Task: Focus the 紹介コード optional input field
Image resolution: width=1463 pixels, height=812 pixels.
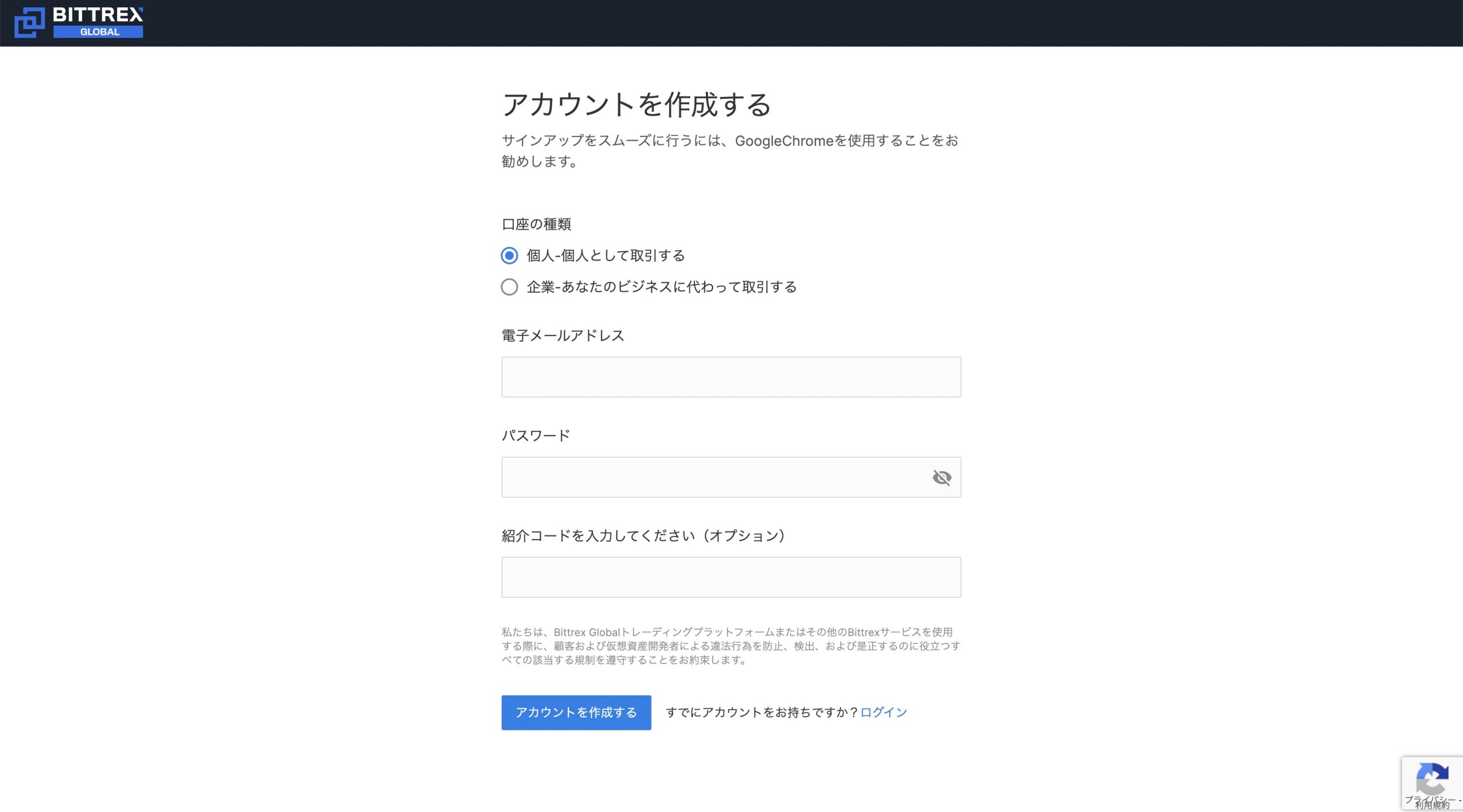Action: tap(731, 577)
